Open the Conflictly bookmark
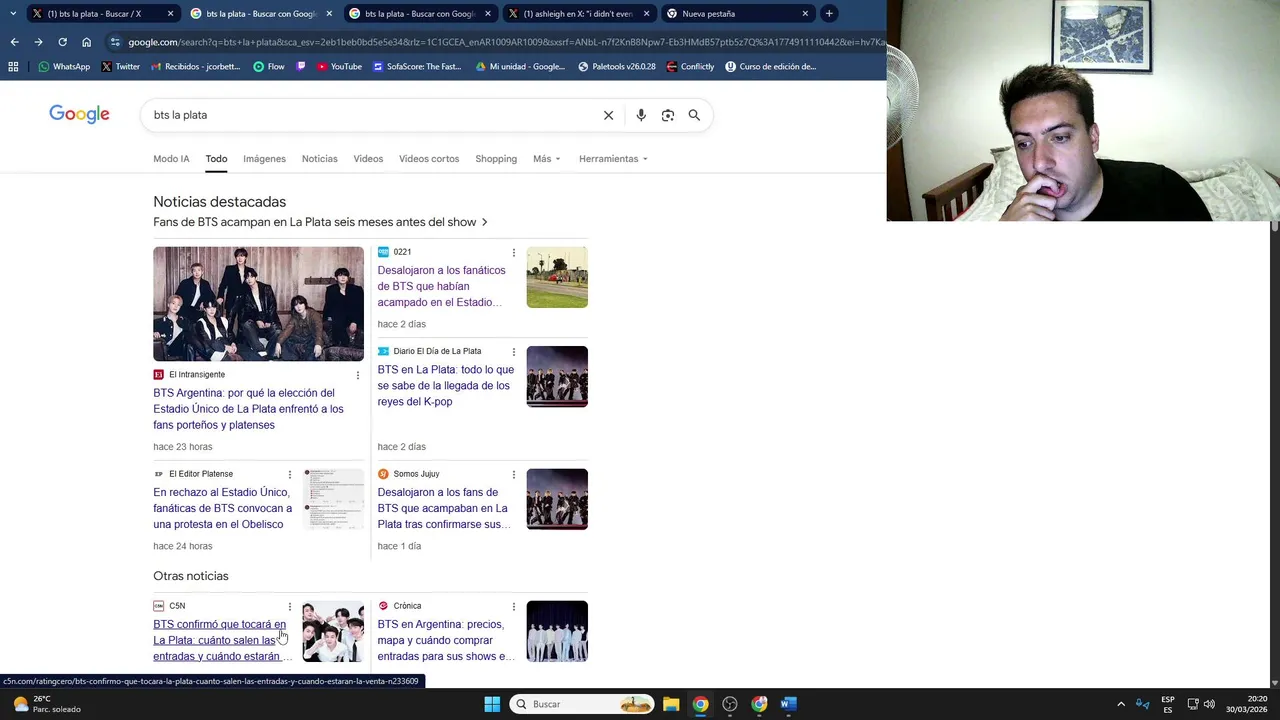 690,67
